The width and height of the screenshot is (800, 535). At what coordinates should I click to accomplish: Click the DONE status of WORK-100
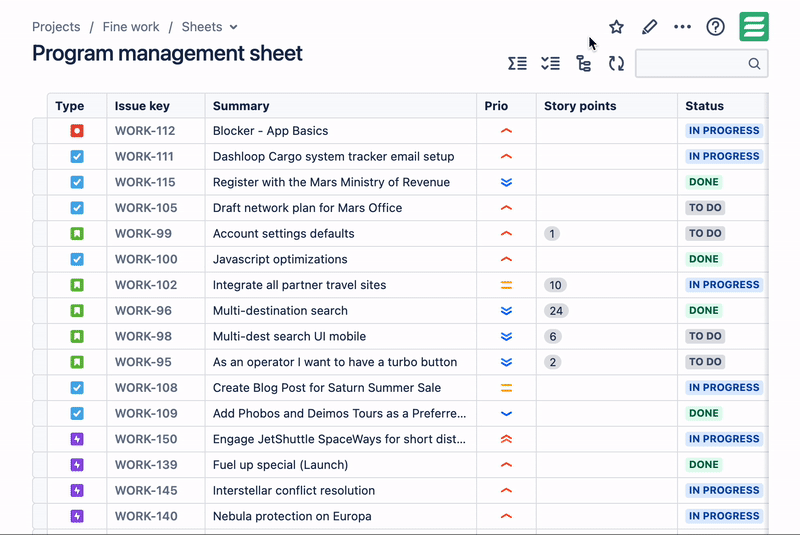click(x=704, y=259)
